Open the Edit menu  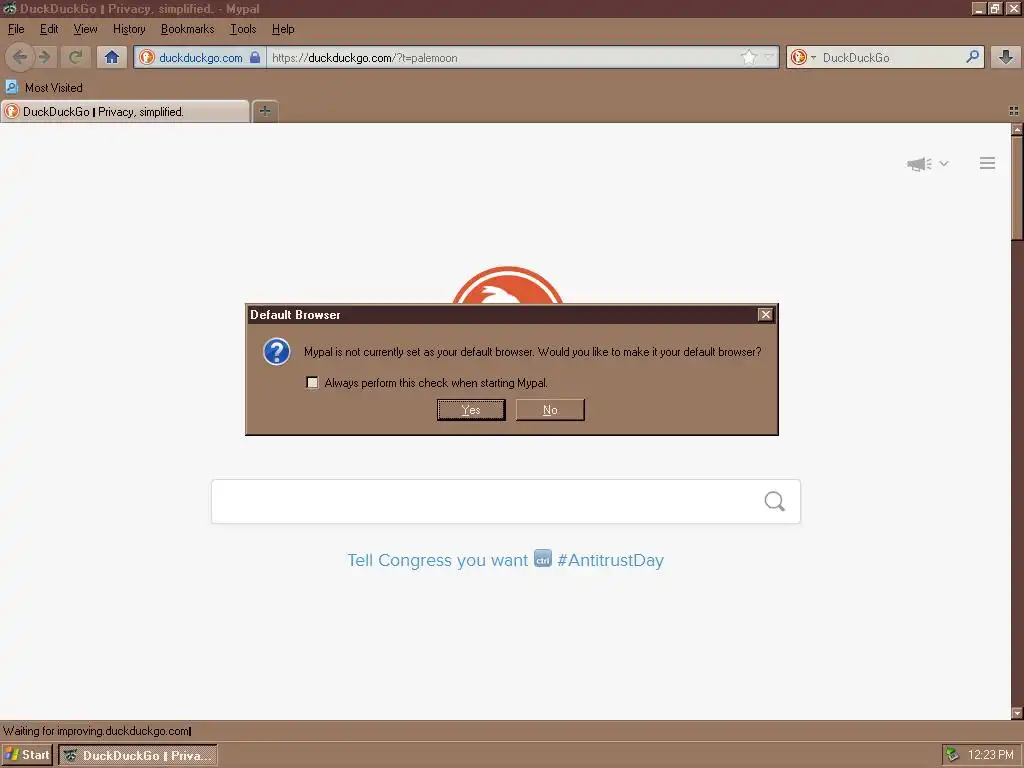49,29
